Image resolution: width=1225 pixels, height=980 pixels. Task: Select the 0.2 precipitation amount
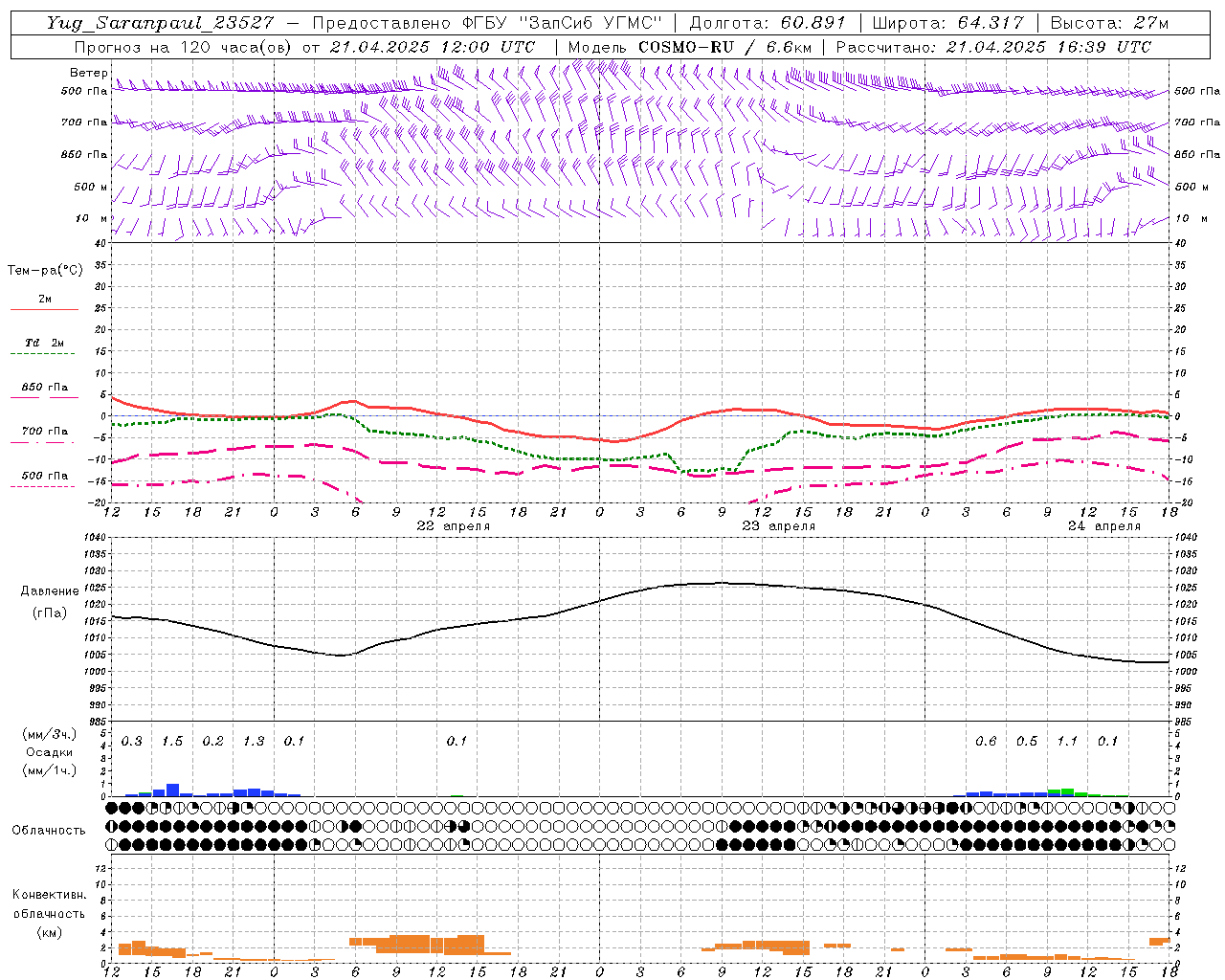tap(213, 742)
